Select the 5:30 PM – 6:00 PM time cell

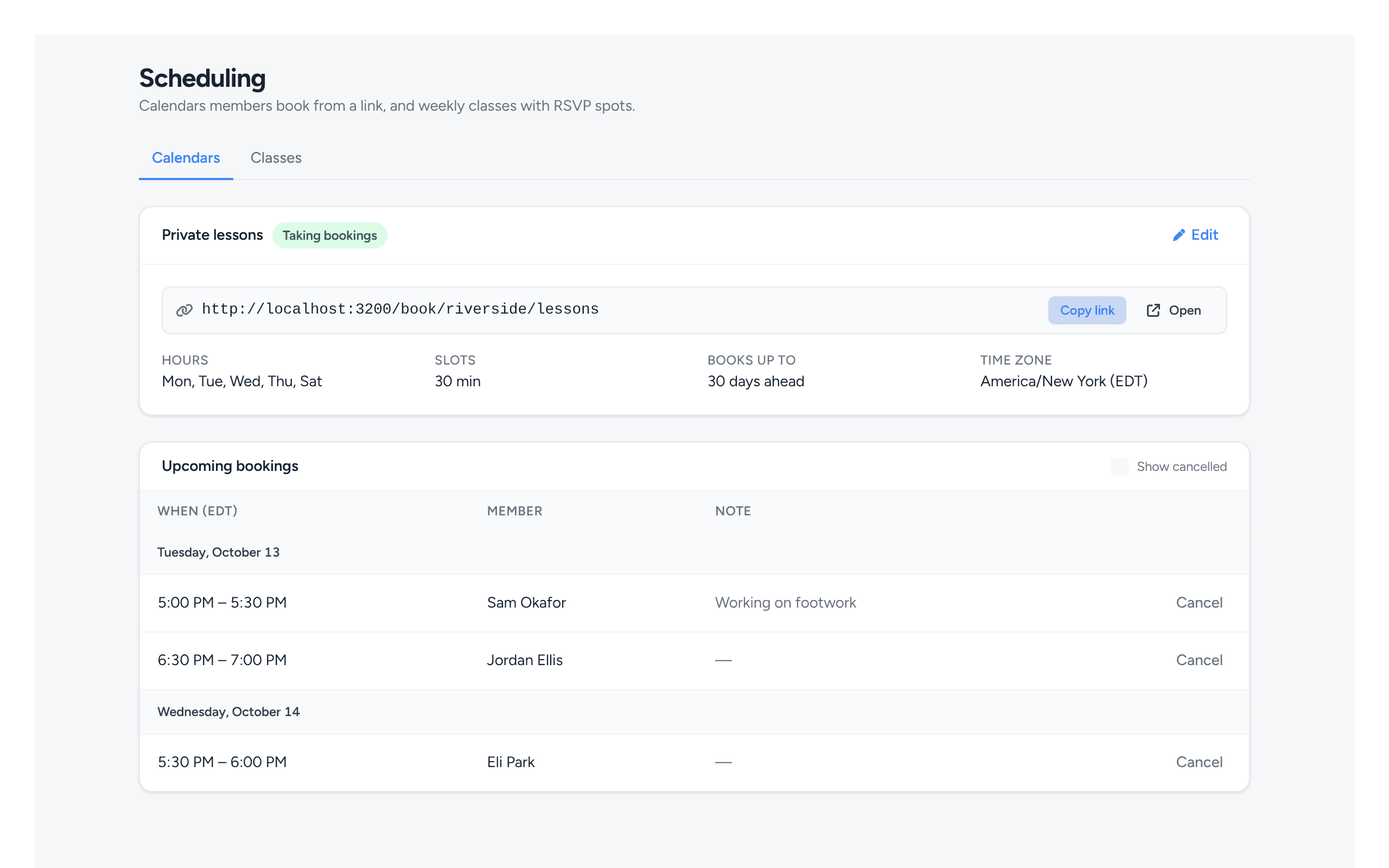tap(222, 762)
